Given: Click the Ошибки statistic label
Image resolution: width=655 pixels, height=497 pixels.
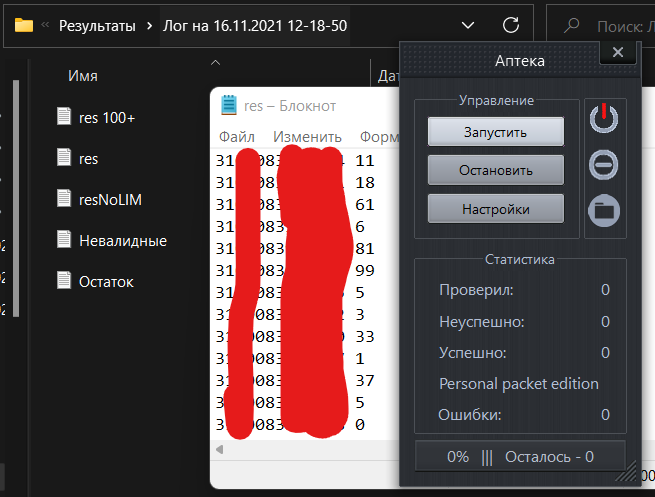Looking at the screenshot, I should point(470,415).
